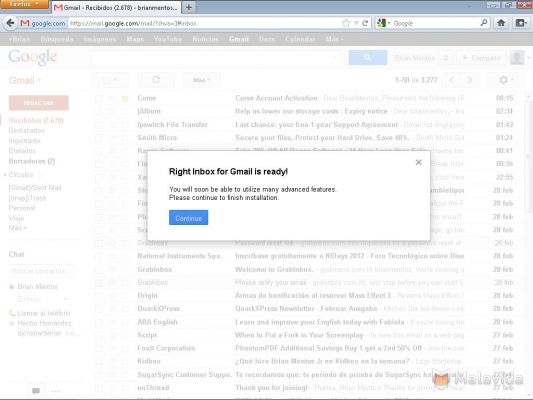Bookmark this page with the star icon

346,23
